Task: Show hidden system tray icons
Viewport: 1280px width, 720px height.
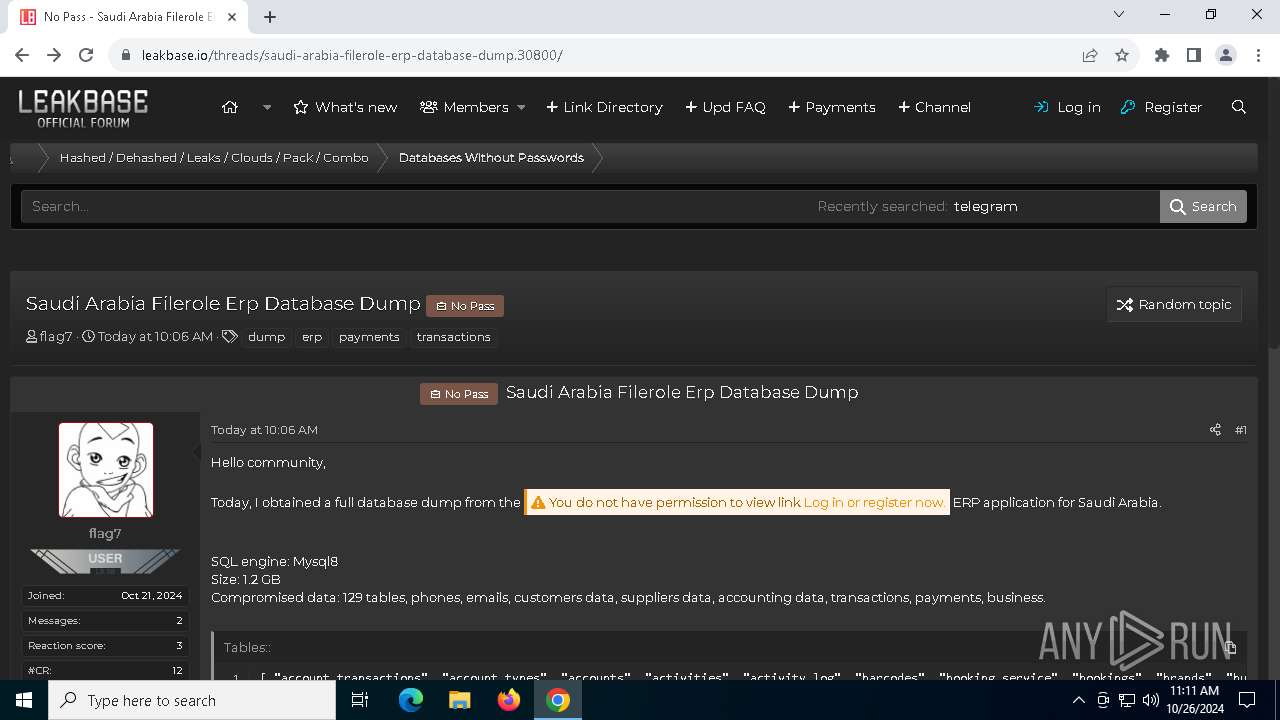Action: (x=1079, y=700)
